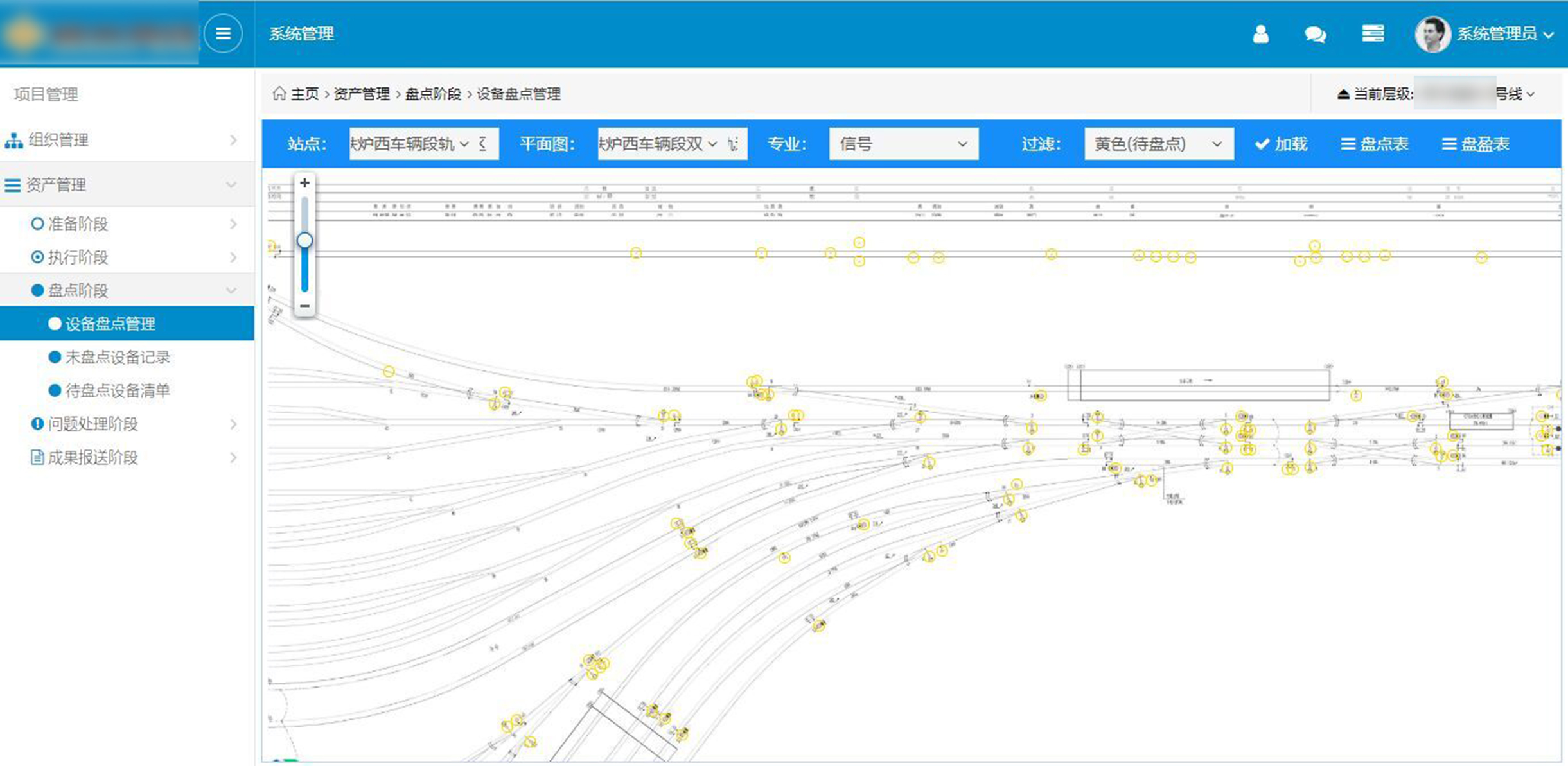Click the system administrator avatar
The width and height of the screenshot is (1568, 766).
(1432, 34)
